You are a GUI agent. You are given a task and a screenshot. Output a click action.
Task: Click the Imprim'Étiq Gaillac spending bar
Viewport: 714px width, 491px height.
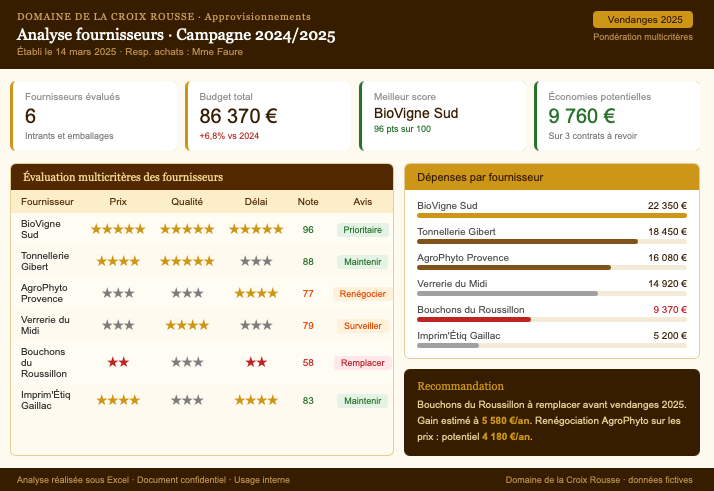[x=448, y=345]
